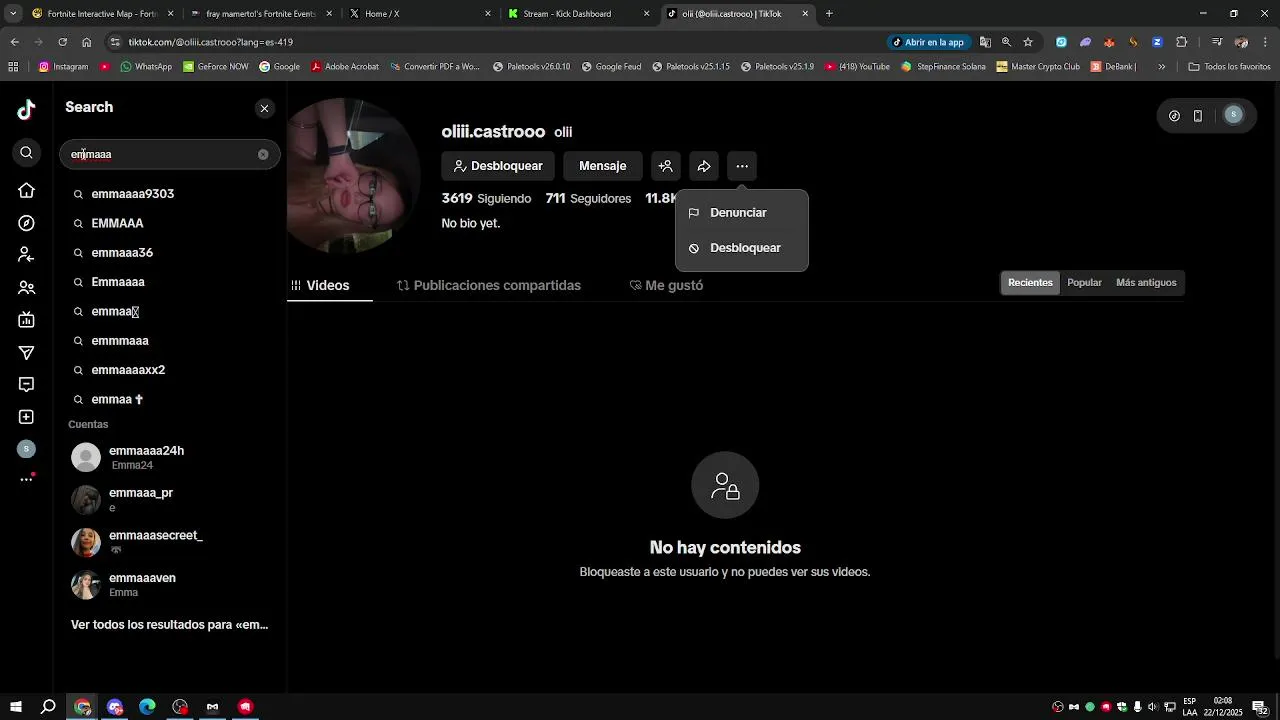Reload the page
Screen dimensions: 1280x720
click(x=62, y=42)
